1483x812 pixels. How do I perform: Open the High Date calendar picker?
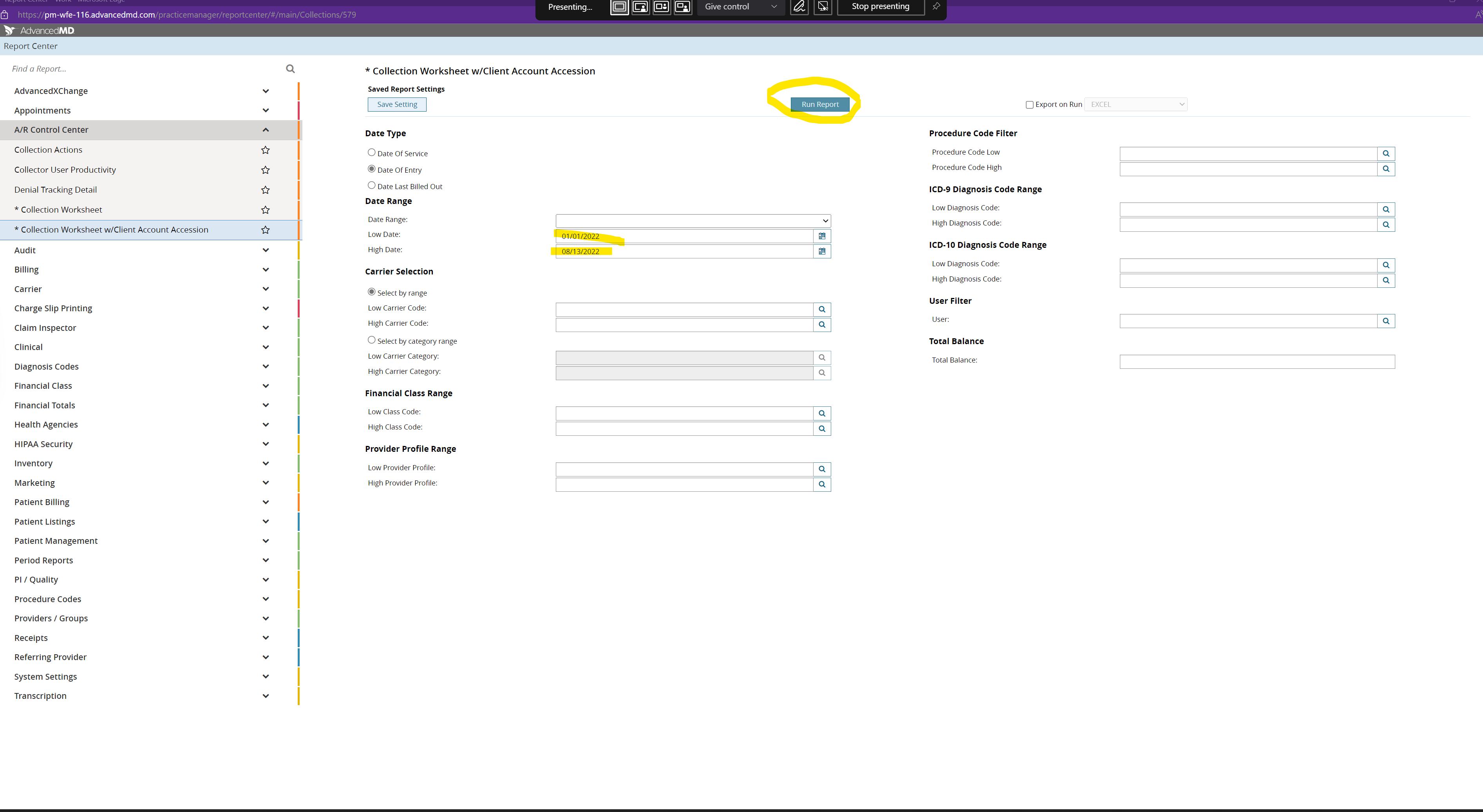(x=821, y=251)
